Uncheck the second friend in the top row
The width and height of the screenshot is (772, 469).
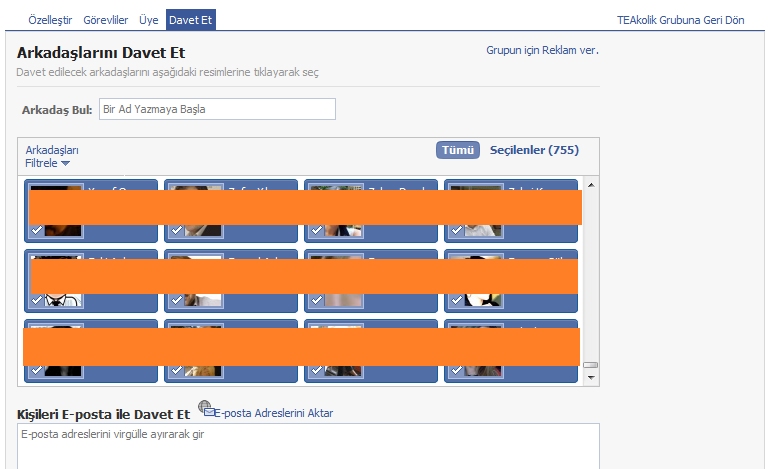tap(177, 230)
